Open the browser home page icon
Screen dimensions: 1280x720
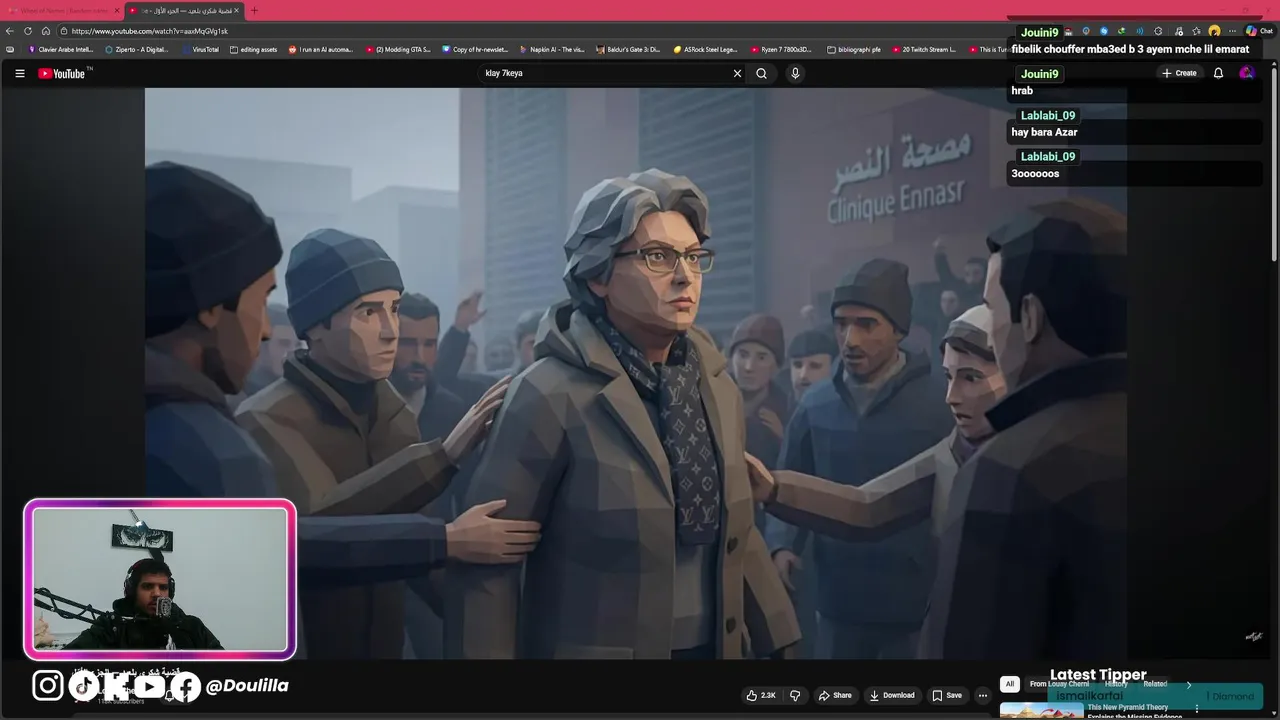click(x=45, y=31)
